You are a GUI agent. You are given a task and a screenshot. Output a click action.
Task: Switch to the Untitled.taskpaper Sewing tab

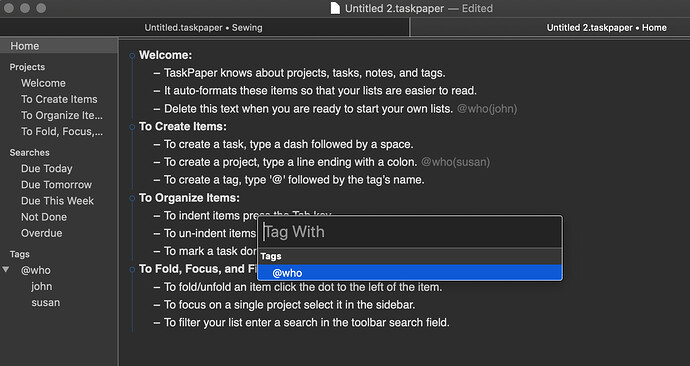click(x=203, y=27)
